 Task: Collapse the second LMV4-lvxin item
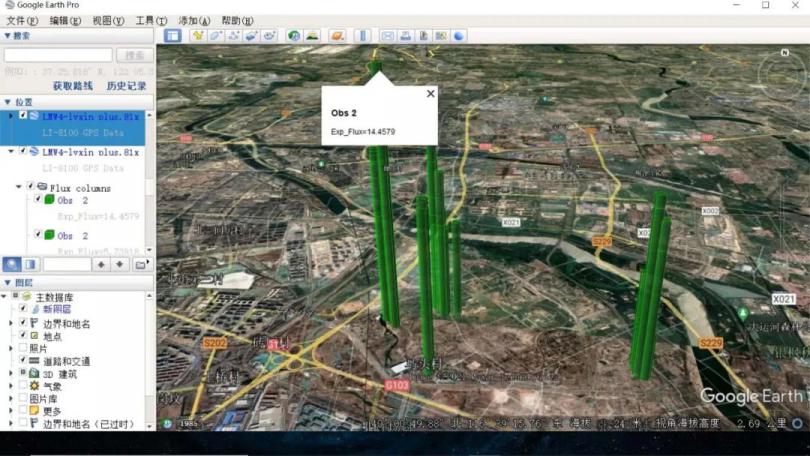[11, 152]
